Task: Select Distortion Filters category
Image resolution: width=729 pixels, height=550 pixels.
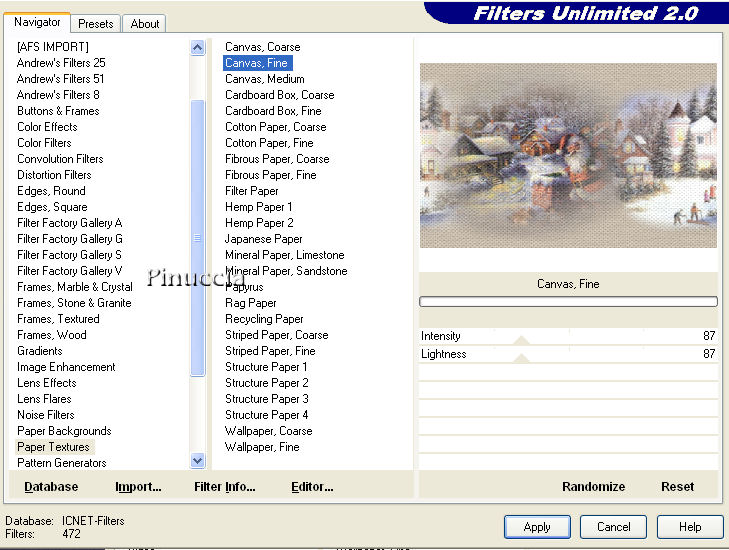Action: click(54, 175)
